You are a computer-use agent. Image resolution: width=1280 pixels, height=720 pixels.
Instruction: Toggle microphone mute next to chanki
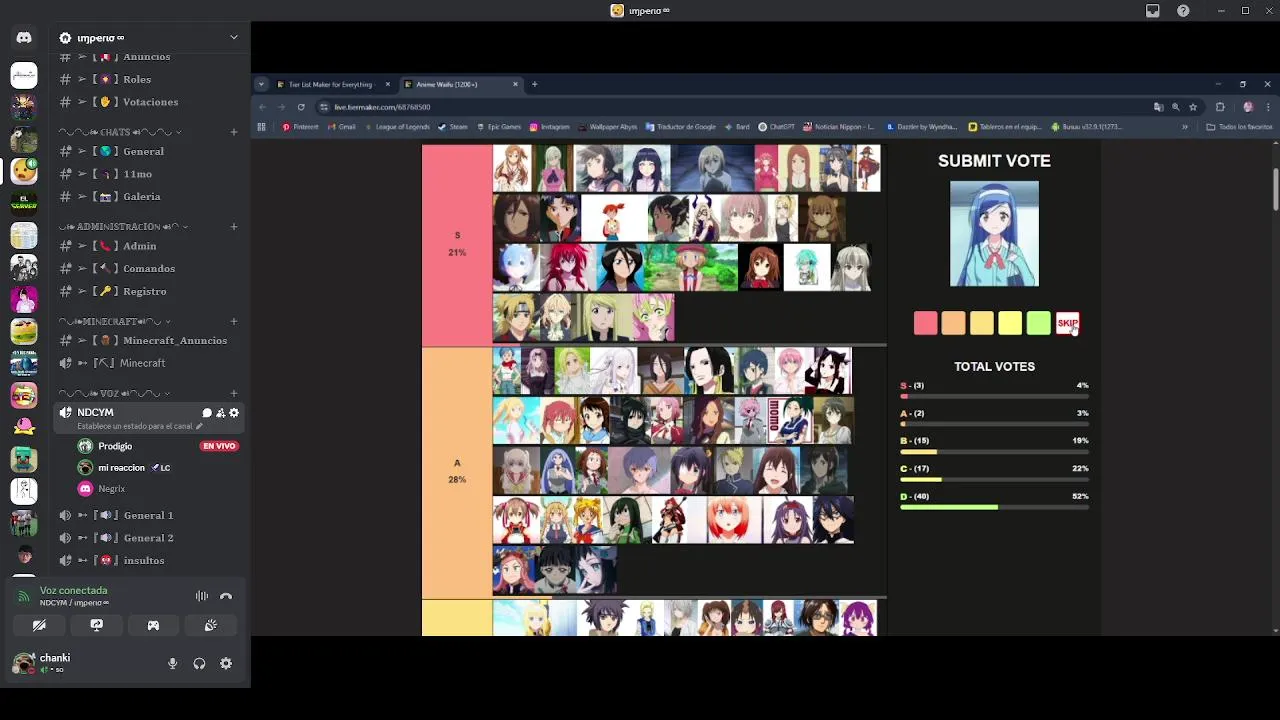point(172,663)
